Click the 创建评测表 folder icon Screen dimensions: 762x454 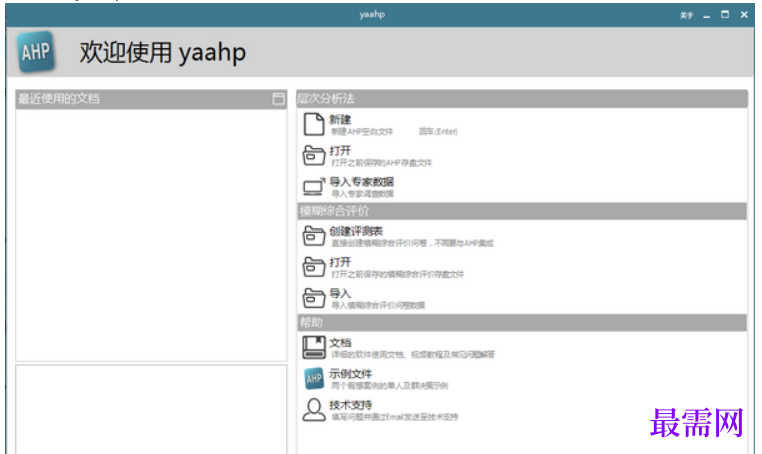(x=313, y=236)
